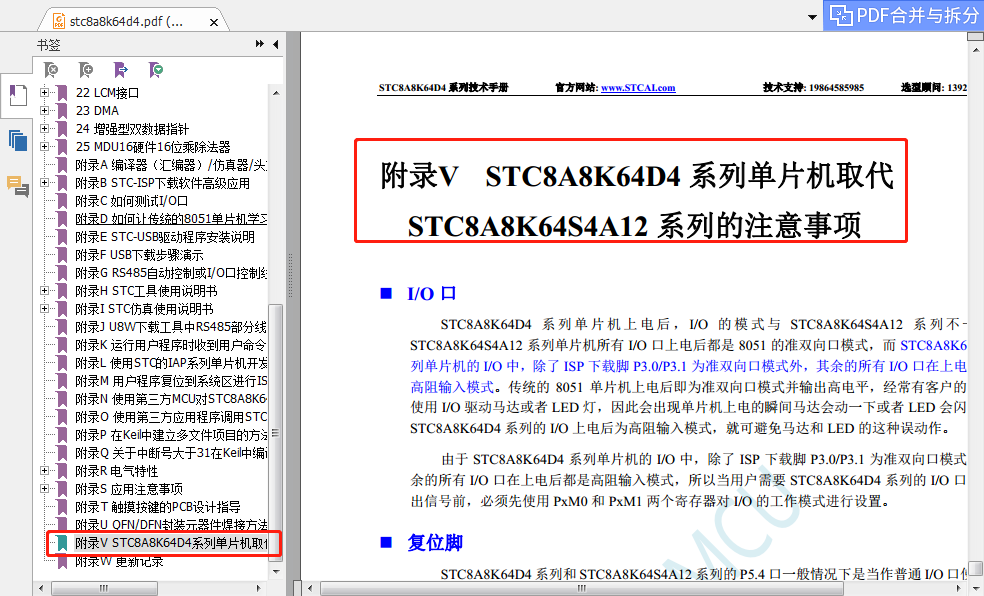Click the bookmark icon beside 22 LCM接口
Screen dimensions: 984x596
click(x=62, y=93)
